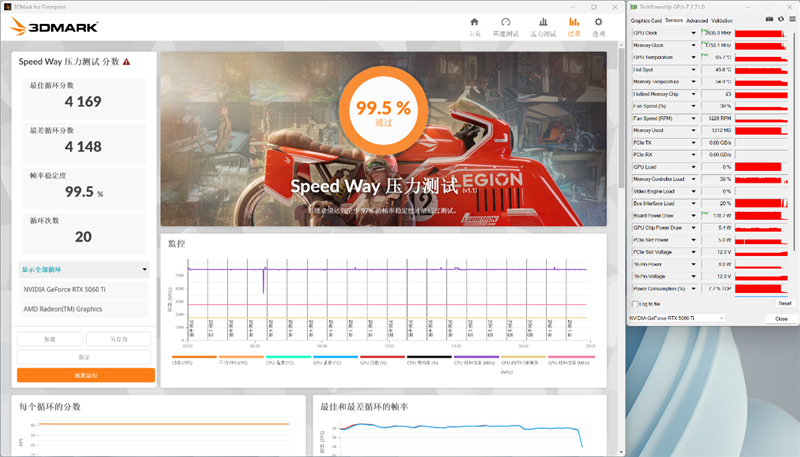Click the save as button in 3DMark sidebar
The image size is (800, 457).
(x=118, y=339)
